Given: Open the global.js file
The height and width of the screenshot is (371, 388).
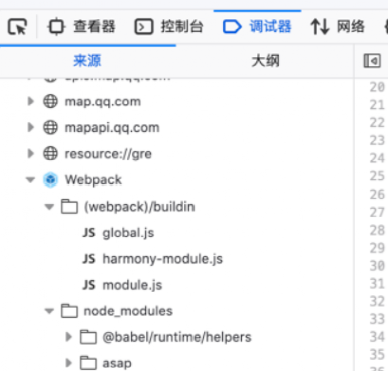Looking at the screenshot, I should coord(128,233).
